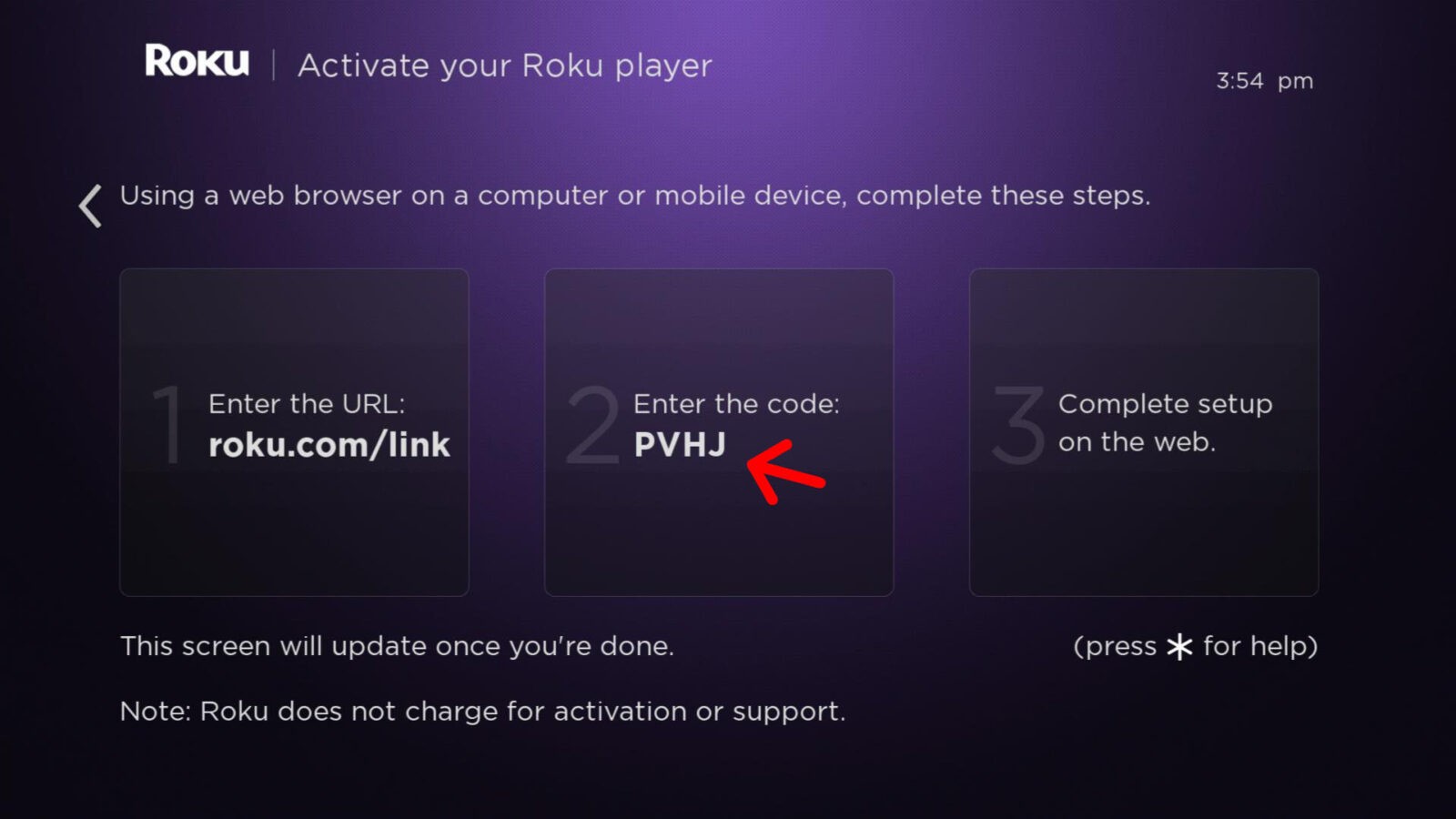Viewport: 1456px width, 819px height.
Task: Click the '(press * for help)' hint
Action: click(x=1195, y=647)
